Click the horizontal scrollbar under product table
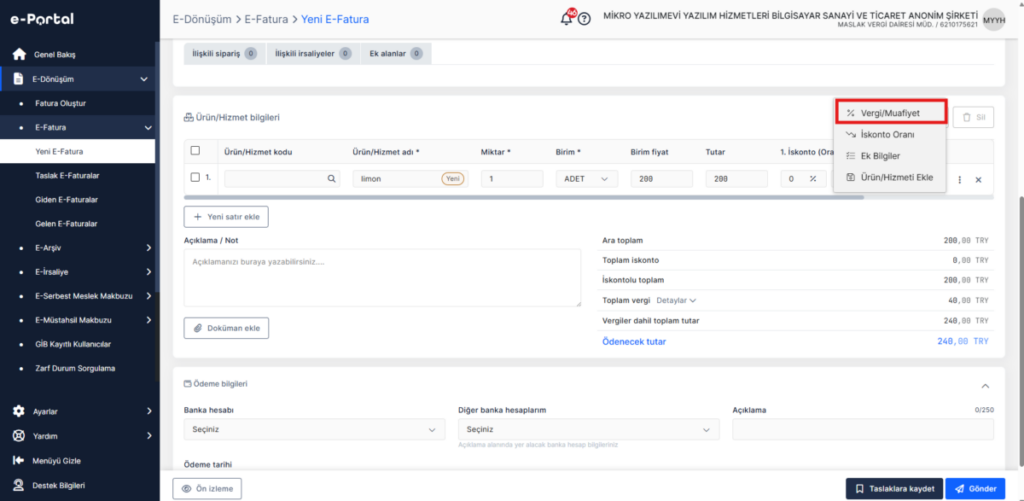Image resolution: width=1024 pixels, height=501 pixels. [524, 197]
